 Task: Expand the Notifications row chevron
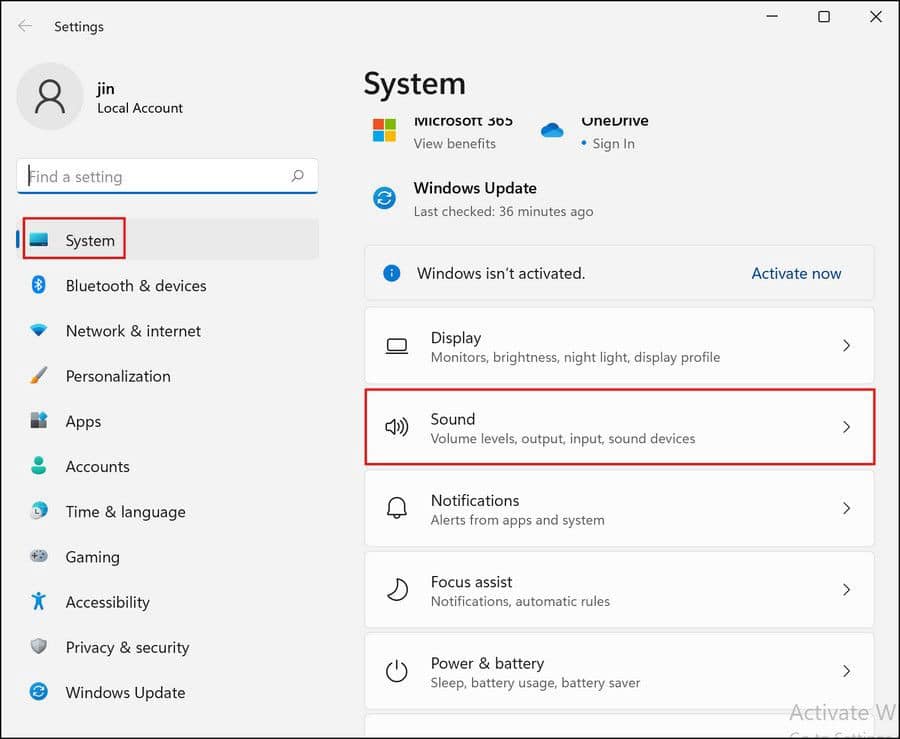(x=846, y=508)
